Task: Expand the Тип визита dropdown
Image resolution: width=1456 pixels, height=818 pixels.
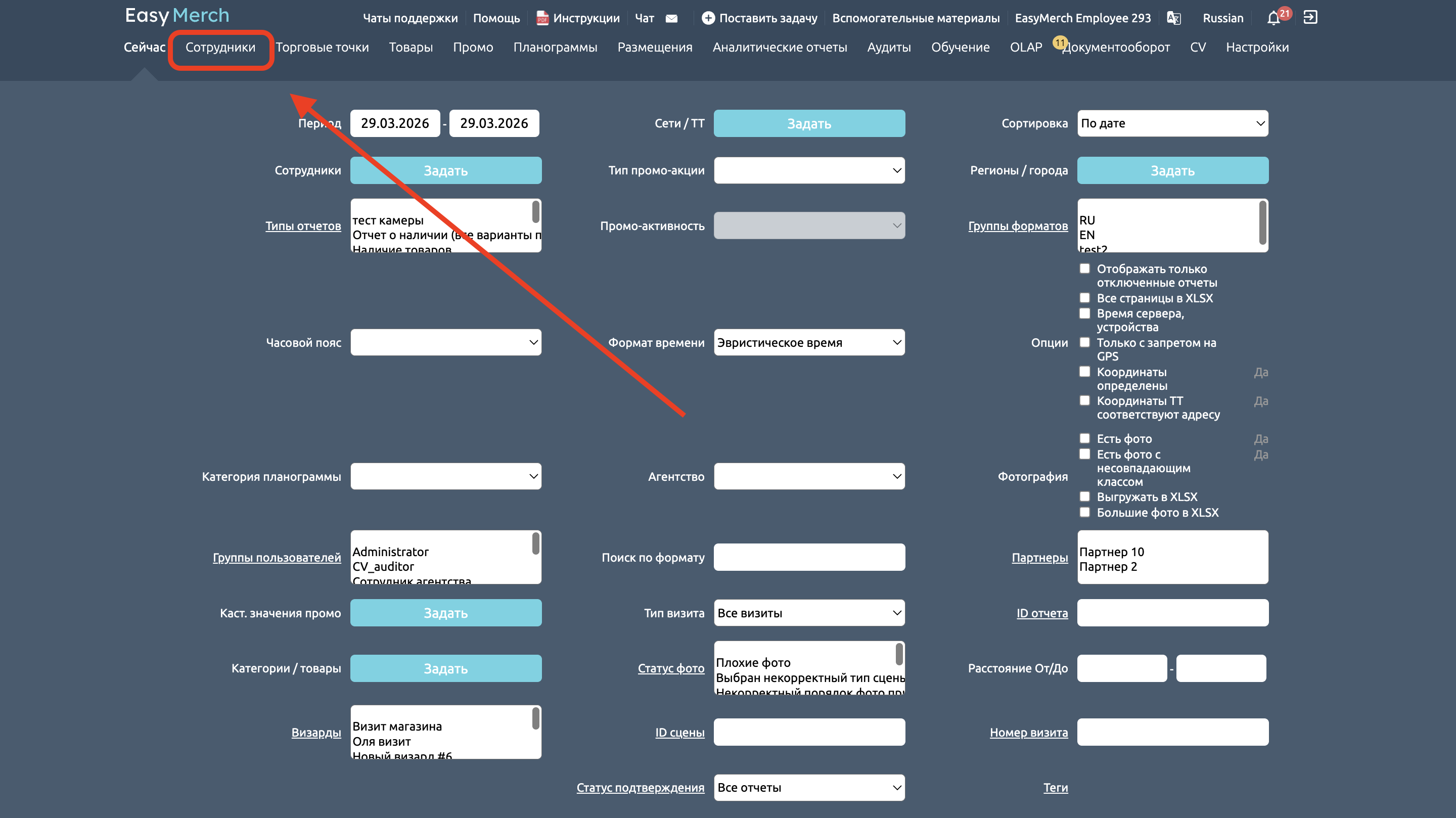Action: click(809, 613)
